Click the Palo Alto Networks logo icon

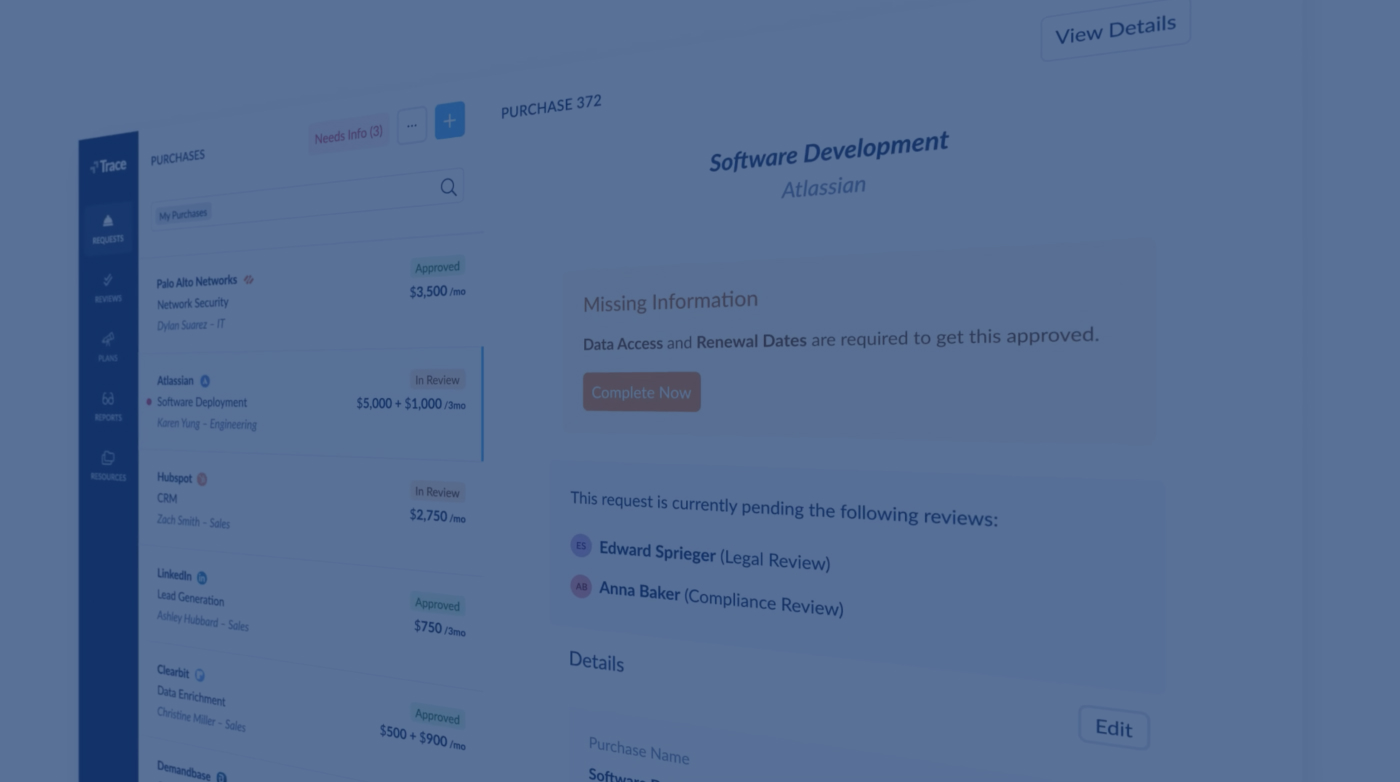tap(249, 280)
